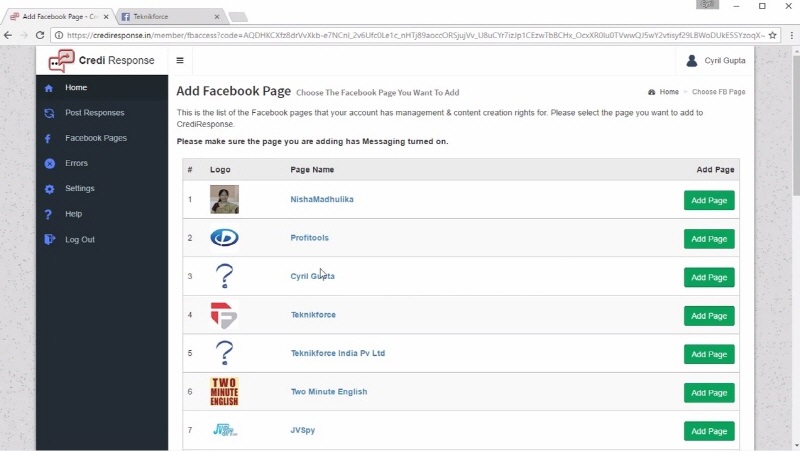Add Page for Cyril Gupta
Viewport: 800px width, 451px height.
pyautogui.click(x=709, y=278)
